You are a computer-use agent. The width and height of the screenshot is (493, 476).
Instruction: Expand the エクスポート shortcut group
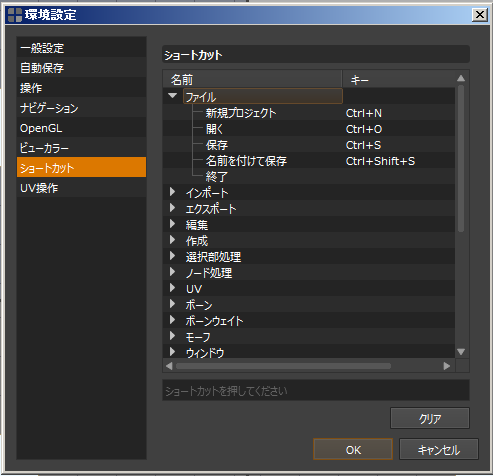click(x=172, y=208)
